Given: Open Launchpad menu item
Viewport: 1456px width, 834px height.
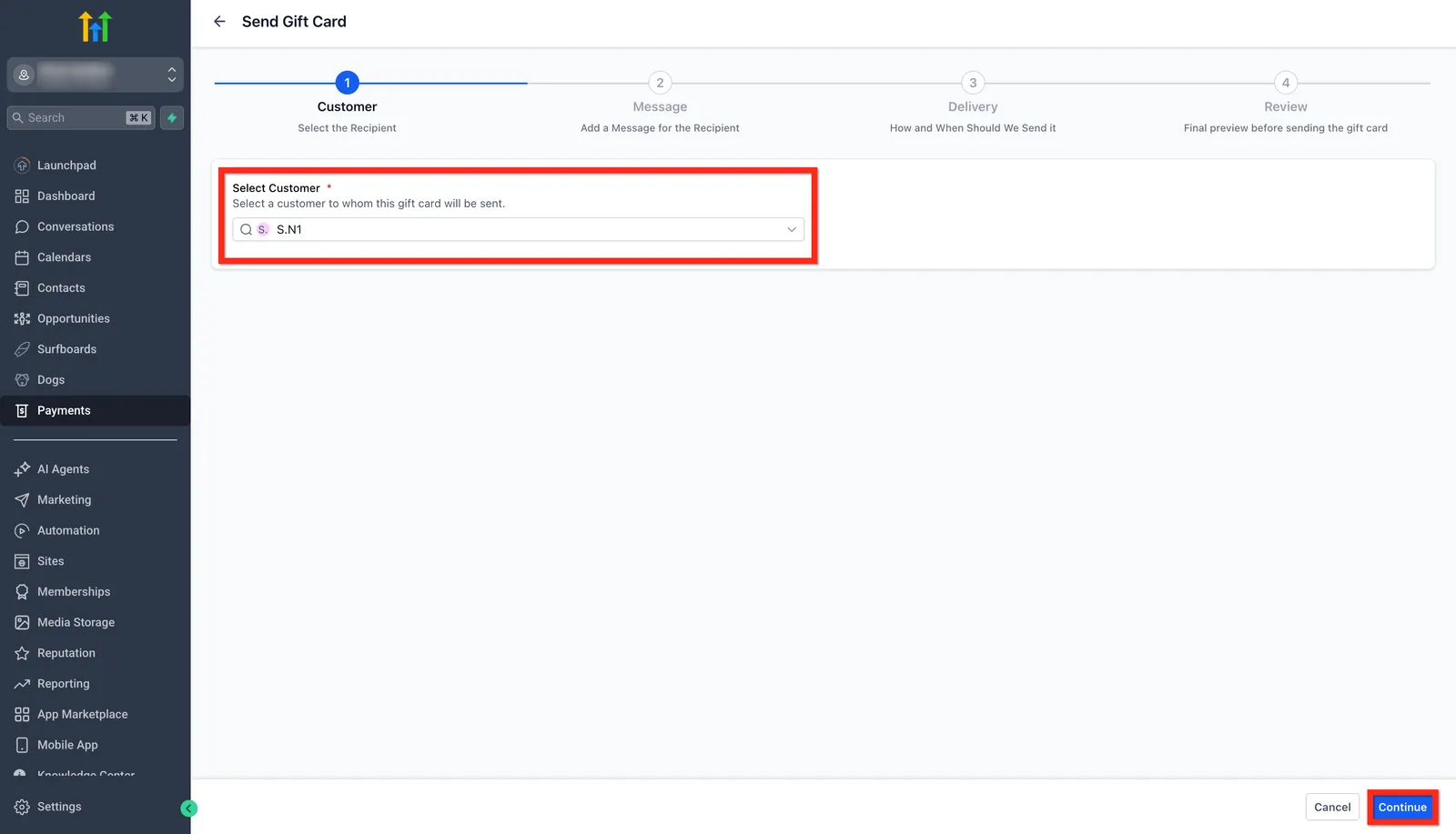Looking at the screenshot, I should point(66,166).
